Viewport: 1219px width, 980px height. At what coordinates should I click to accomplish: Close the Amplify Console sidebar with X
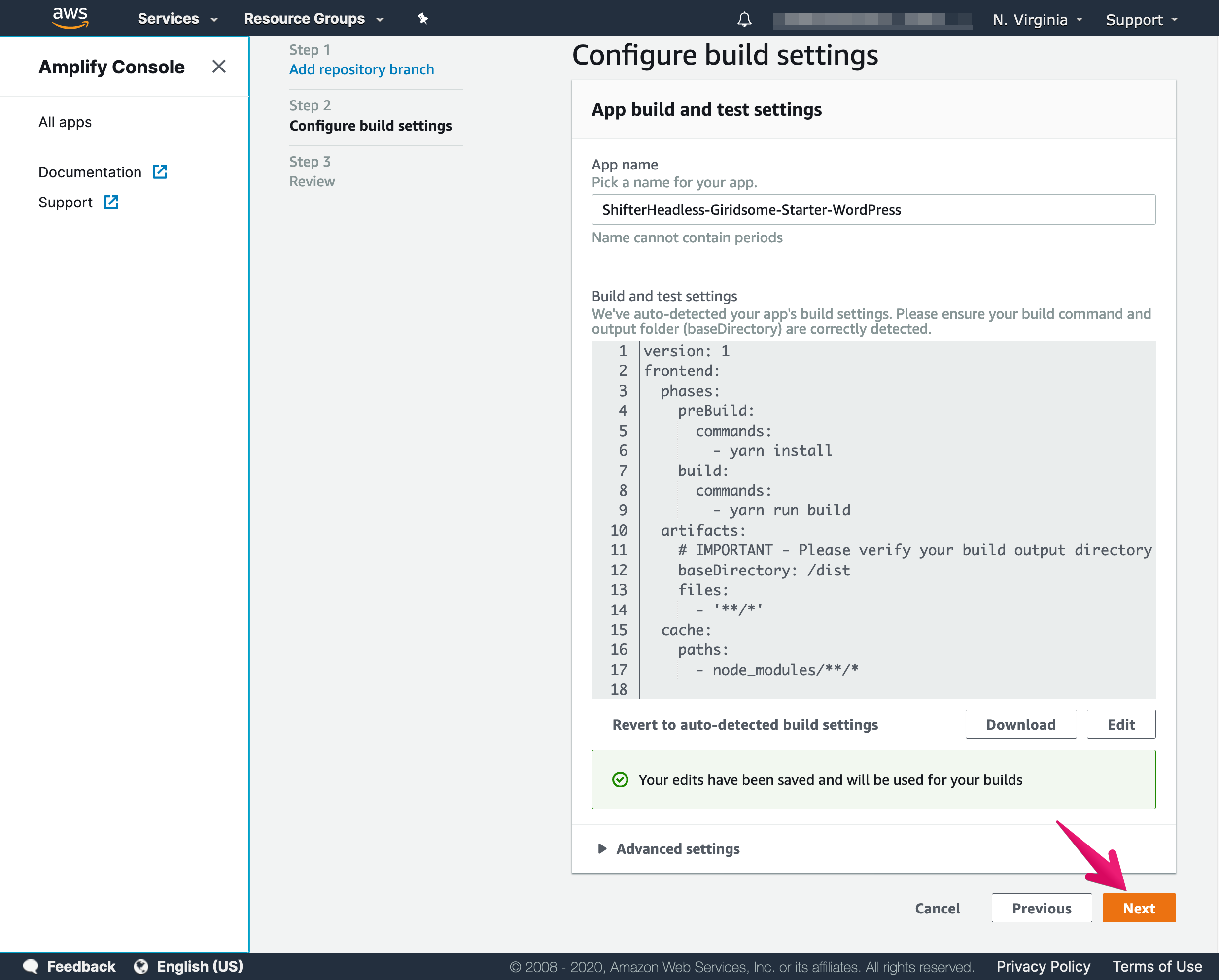click(x=219, y=67)
